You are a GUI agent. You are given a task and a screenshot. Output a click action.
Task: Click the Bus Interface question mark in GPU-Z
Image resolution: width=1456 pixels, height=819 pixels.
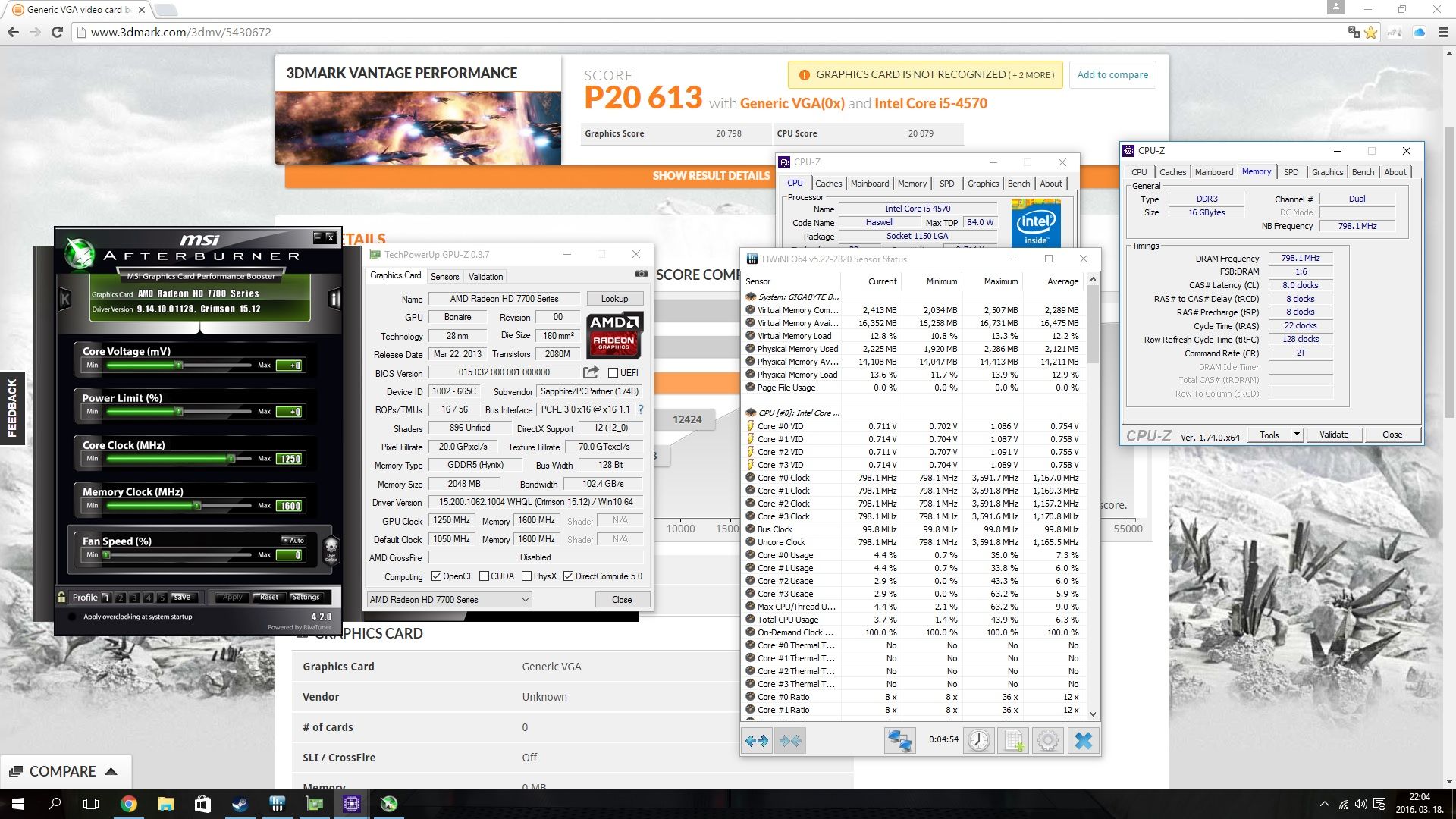[641, 409]
